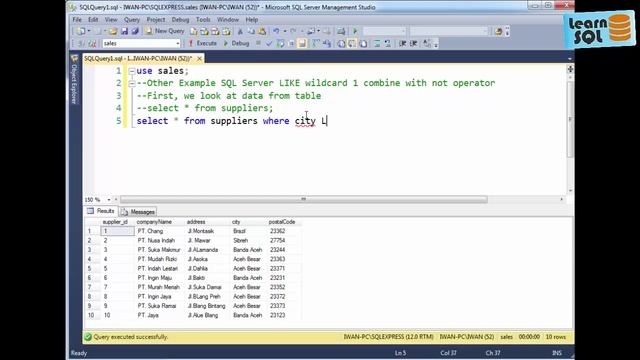Click the split-window handle above editor scrollbar

pyautogui.click(x=570, y=69)
